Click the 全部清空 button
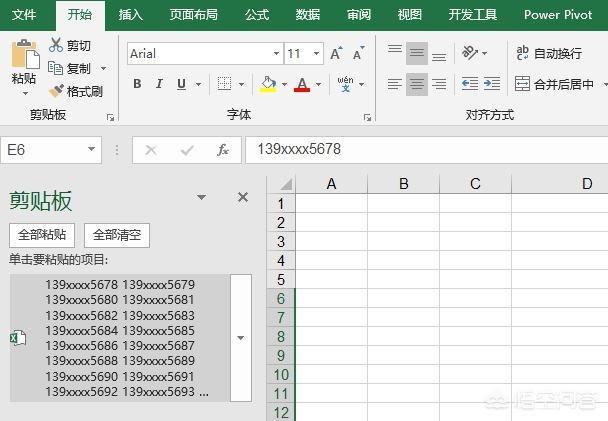 click(x=117, y=235)
